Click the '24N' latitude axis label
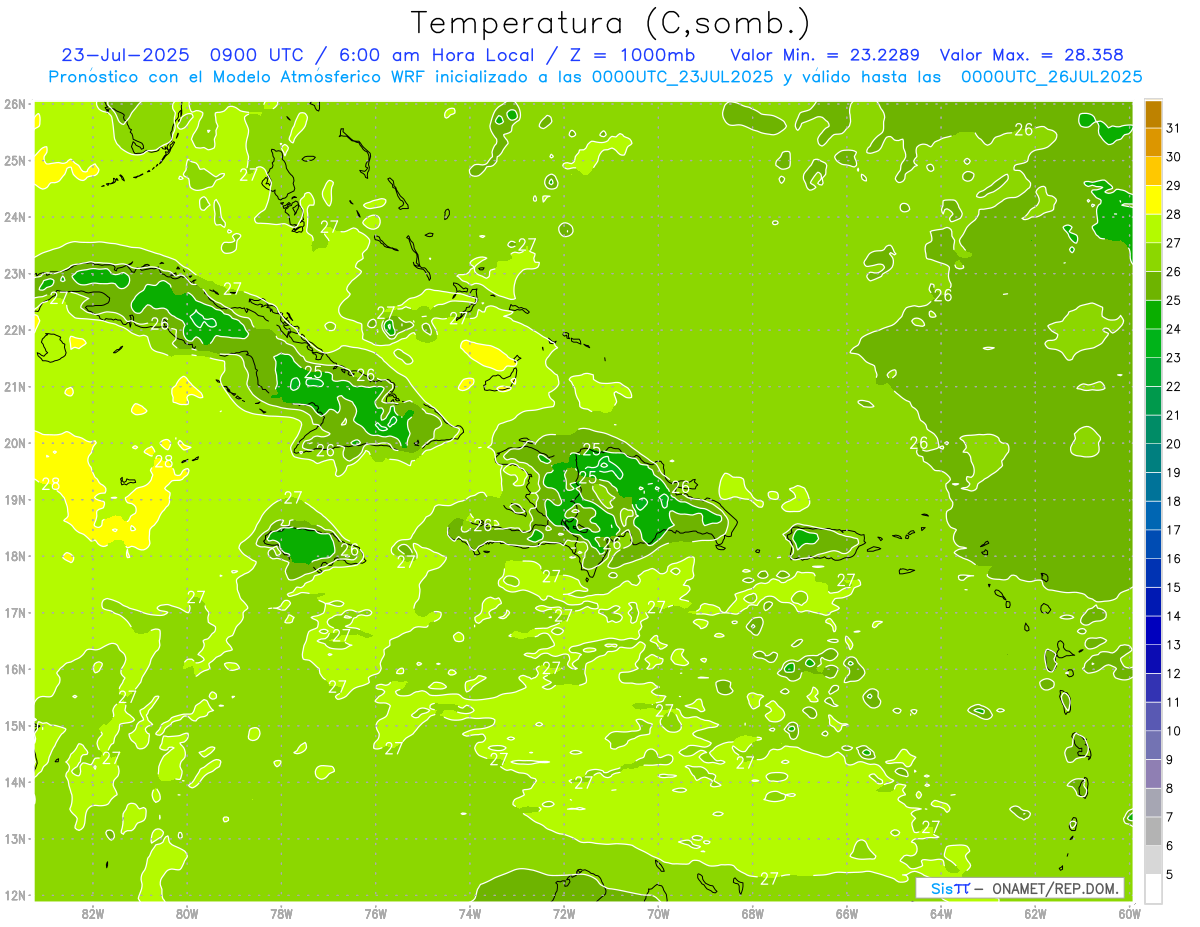 pyautogui.click(x=14, y=217)
